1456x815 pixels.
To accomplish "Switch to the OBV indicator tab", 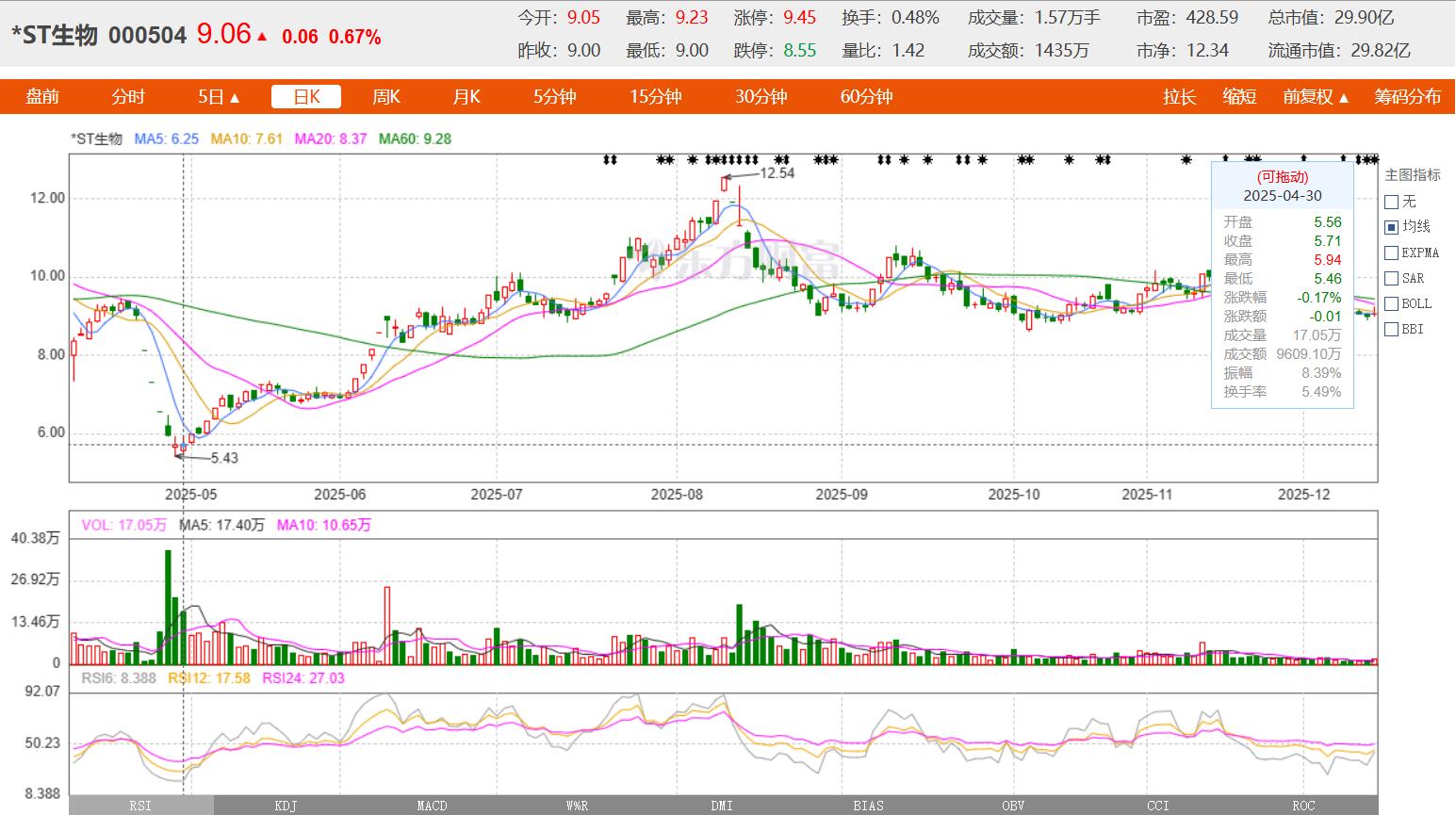I will 1013,806.
